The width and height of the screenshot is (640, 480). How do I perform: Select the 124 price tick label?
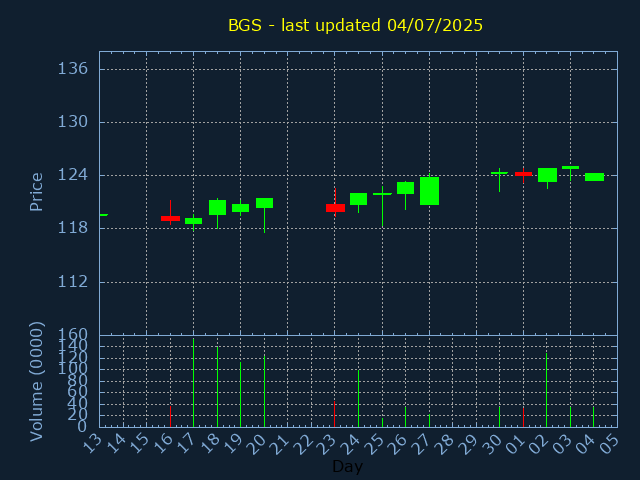[73, 175]
